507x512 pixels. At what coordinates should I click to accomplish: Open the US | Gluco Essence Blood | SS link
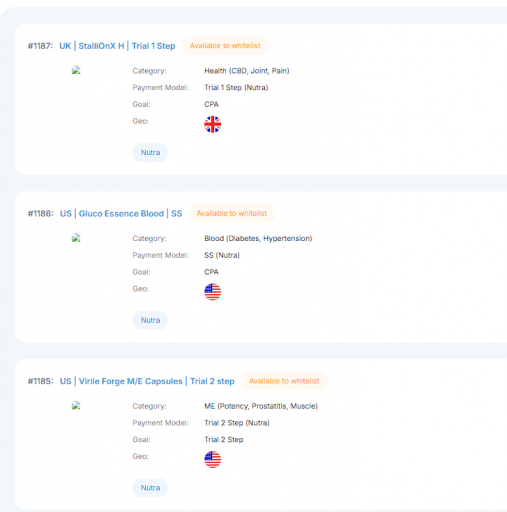(x=121, y=214)
